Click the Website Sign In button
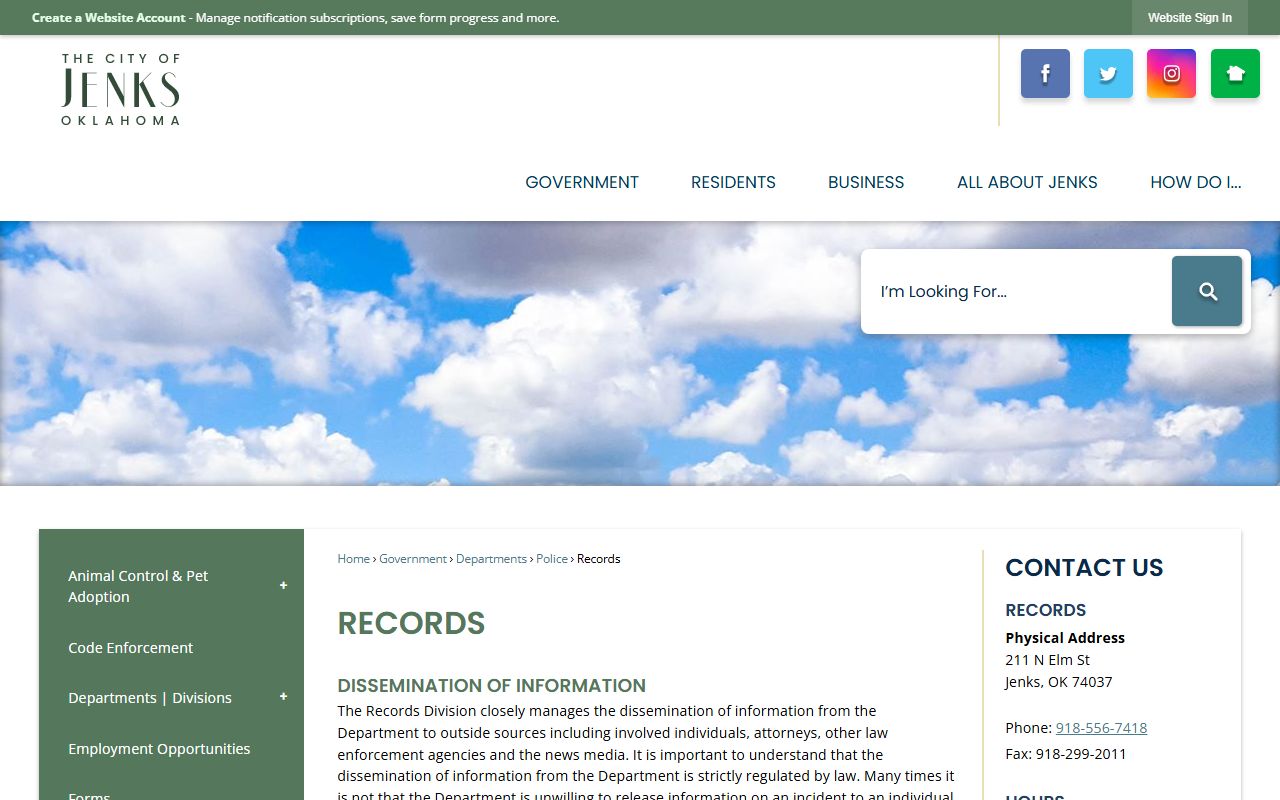The image size is (1280, 800). (1189, 18)
